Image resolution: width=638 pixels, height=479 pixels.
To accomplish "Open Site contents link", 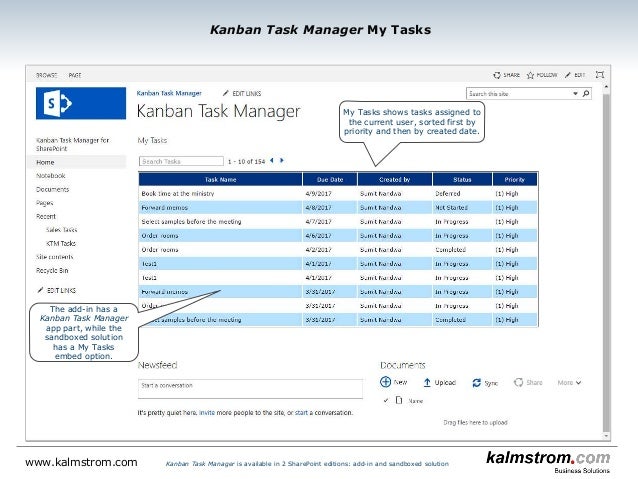I will point(55,257).
